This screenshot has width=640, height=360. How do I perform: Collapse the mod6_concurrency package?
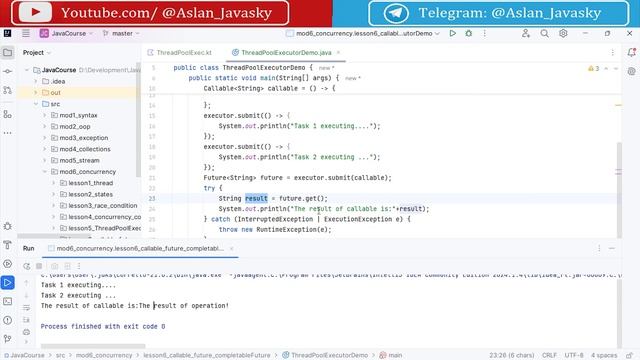[45, 172]
